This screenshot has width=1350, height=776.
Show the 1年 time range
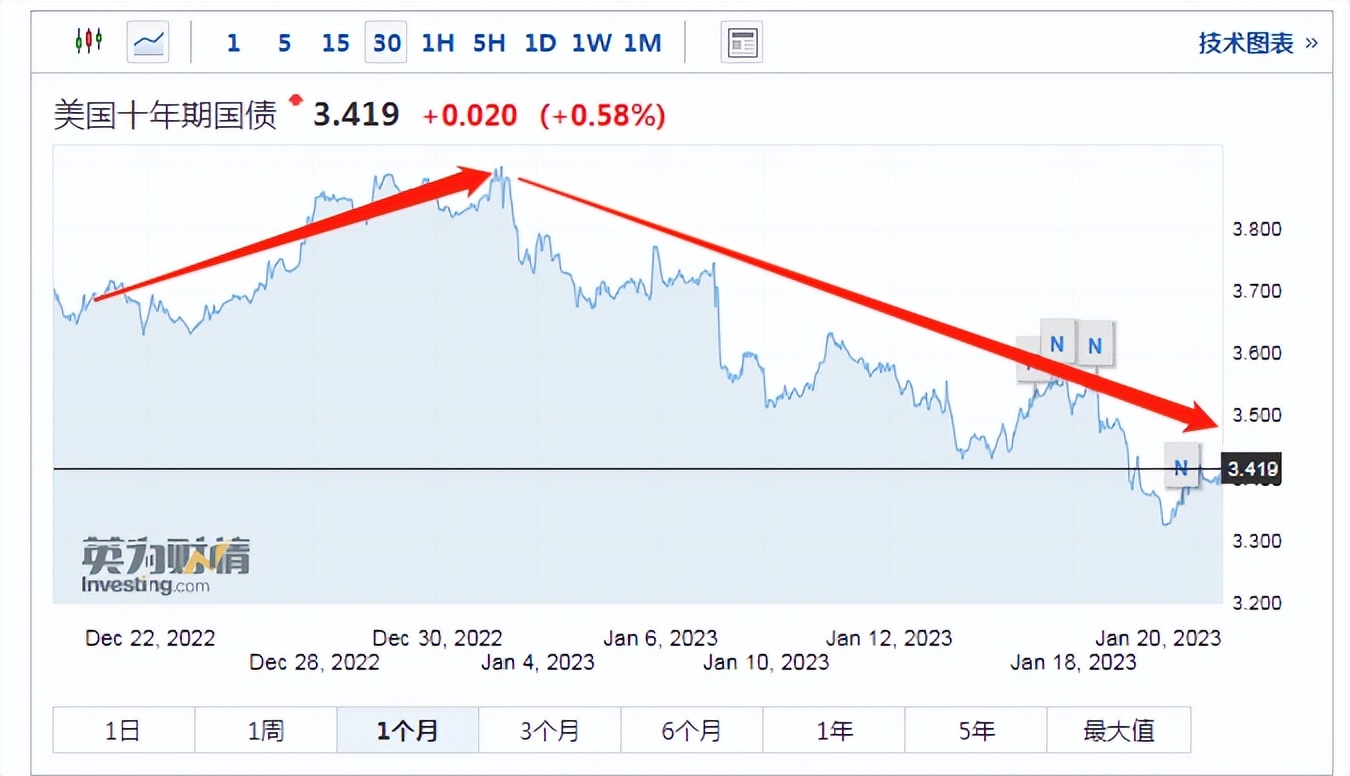[834, 730]
